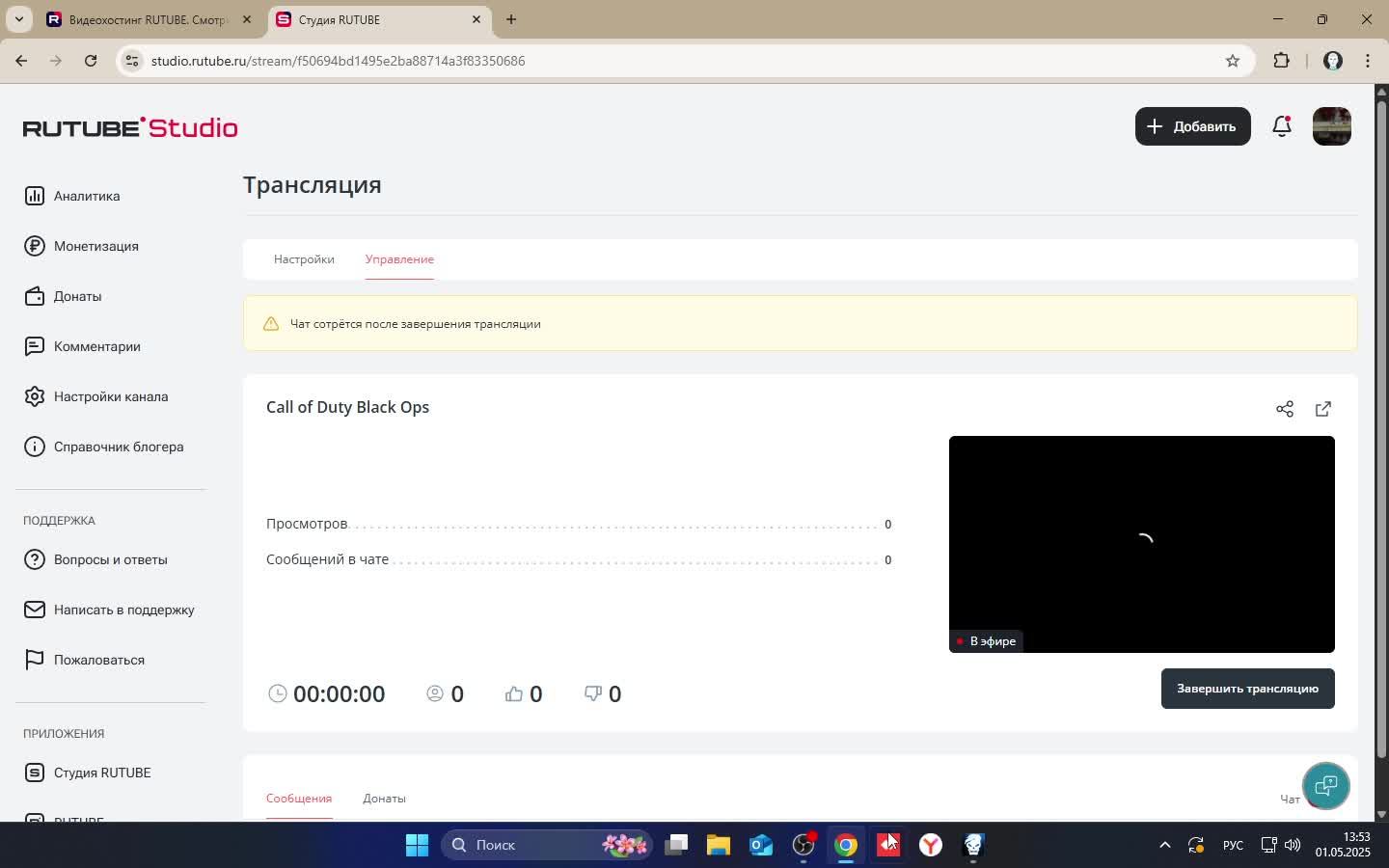
Task: Click the Windows search box
Action: pyautogui.click(x=547, y=845)
